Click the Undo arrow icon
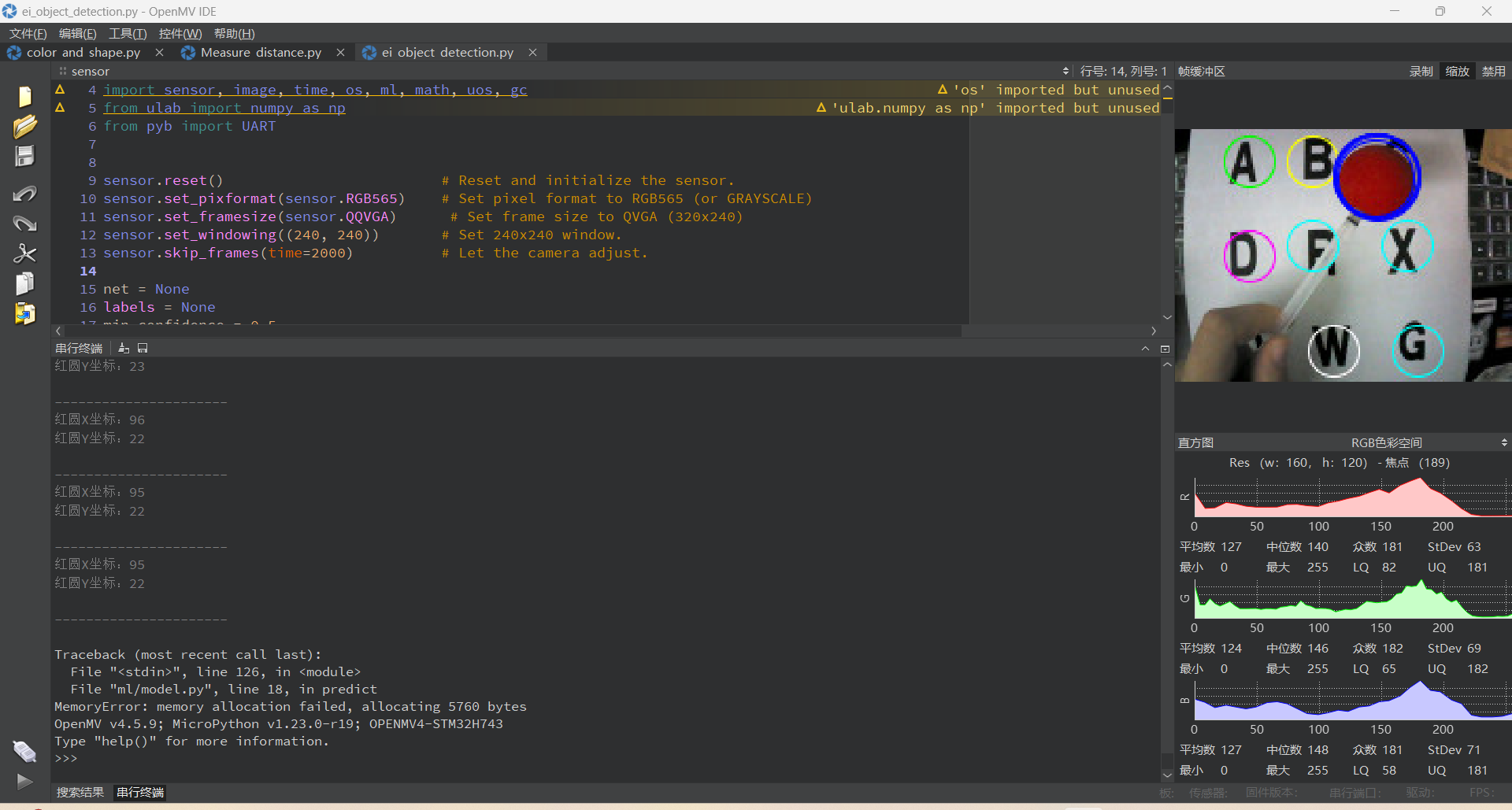The image size is (1512, 810). coord(25,193)
